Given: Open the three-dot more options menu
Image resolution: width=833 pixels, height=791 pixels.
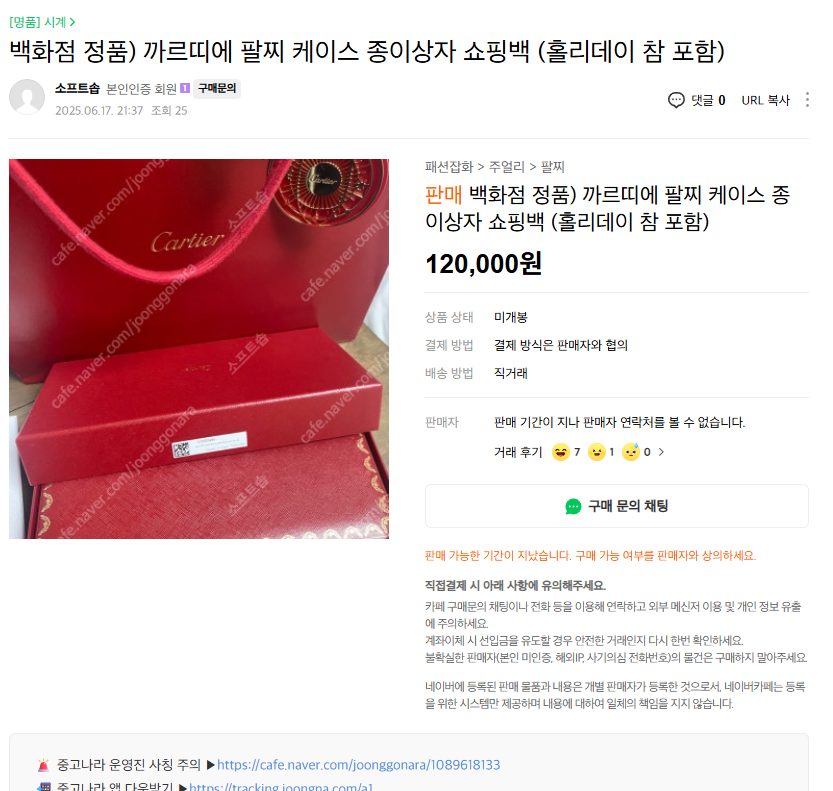Looking at the screenshot, I should tap(807, 100).
